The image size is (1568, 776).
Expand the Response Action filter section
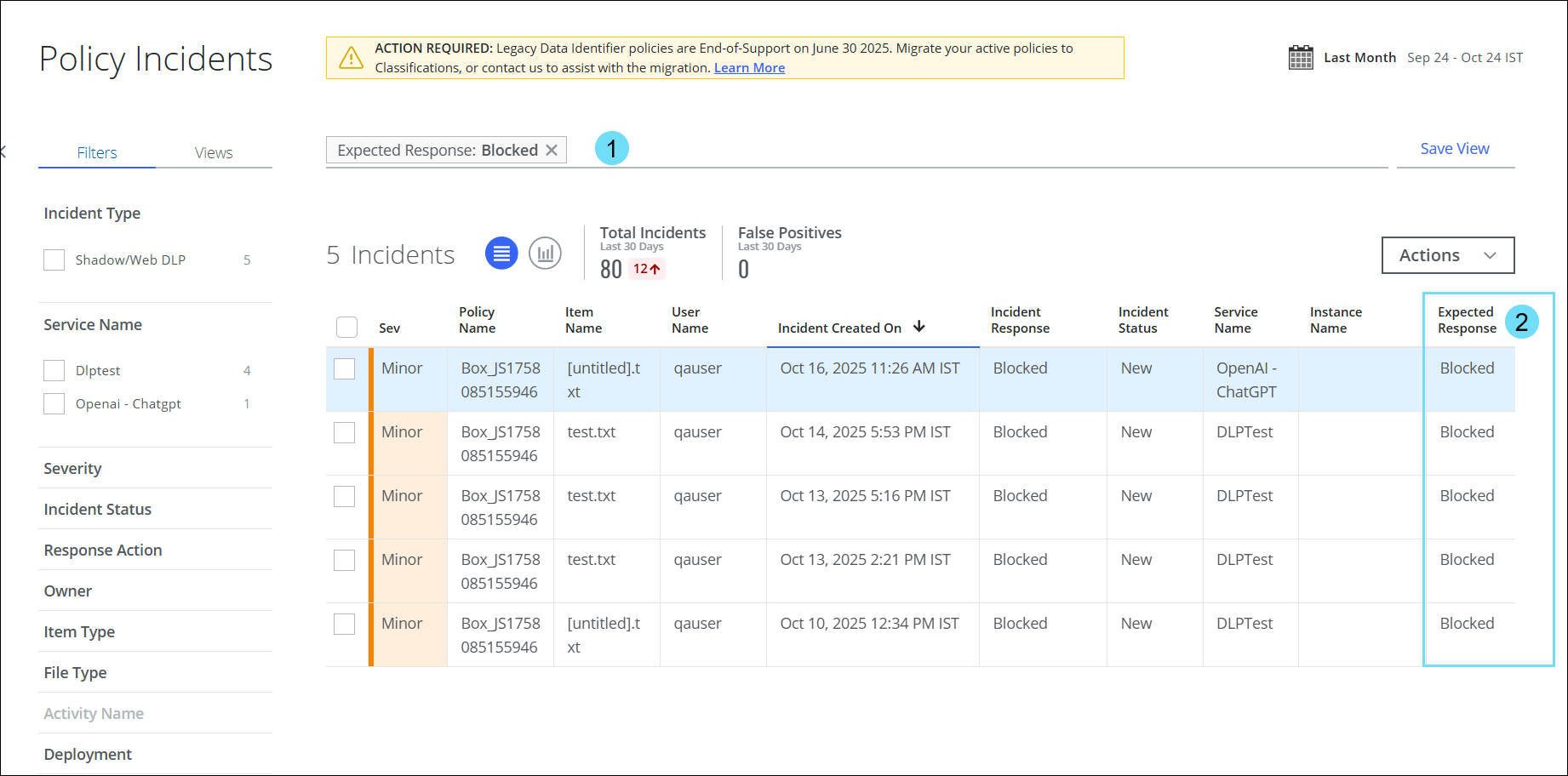click(103, 551)
